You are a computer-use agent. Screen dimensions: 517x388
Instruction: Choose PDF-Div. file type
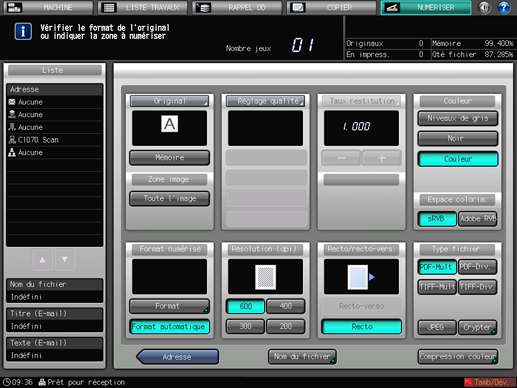click(478, 267)
